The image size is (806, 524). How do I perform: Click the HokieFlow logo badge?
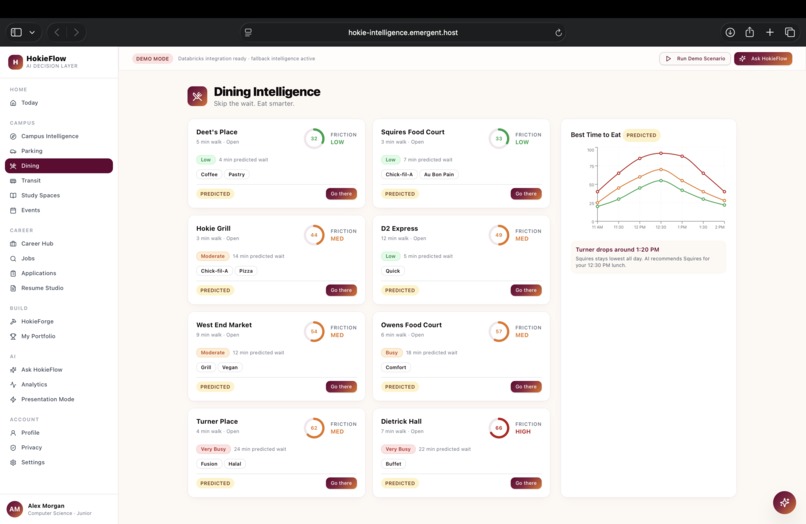point(15,62)
